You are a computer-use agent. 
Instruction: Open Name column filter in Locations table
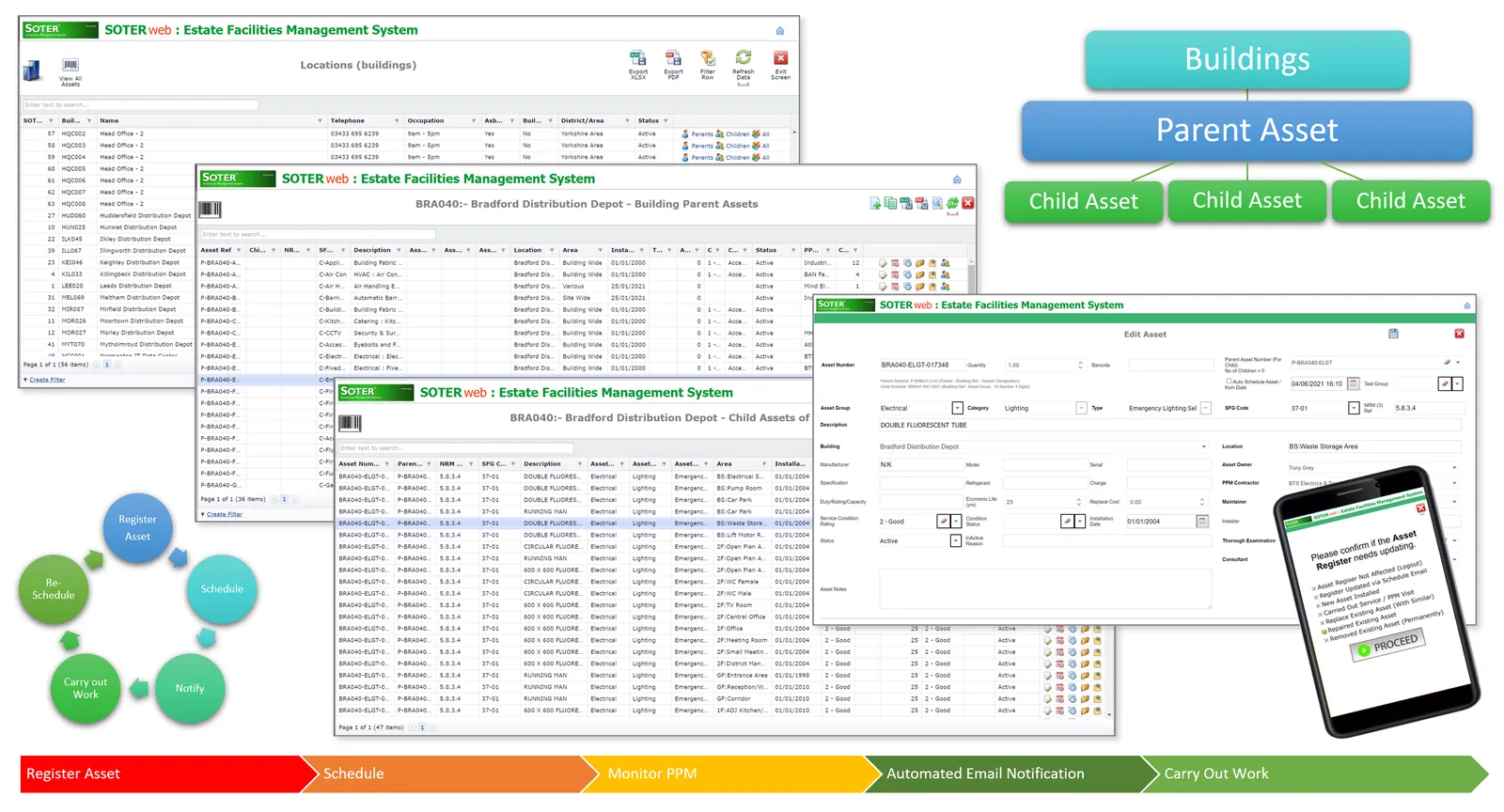[319, 120]
